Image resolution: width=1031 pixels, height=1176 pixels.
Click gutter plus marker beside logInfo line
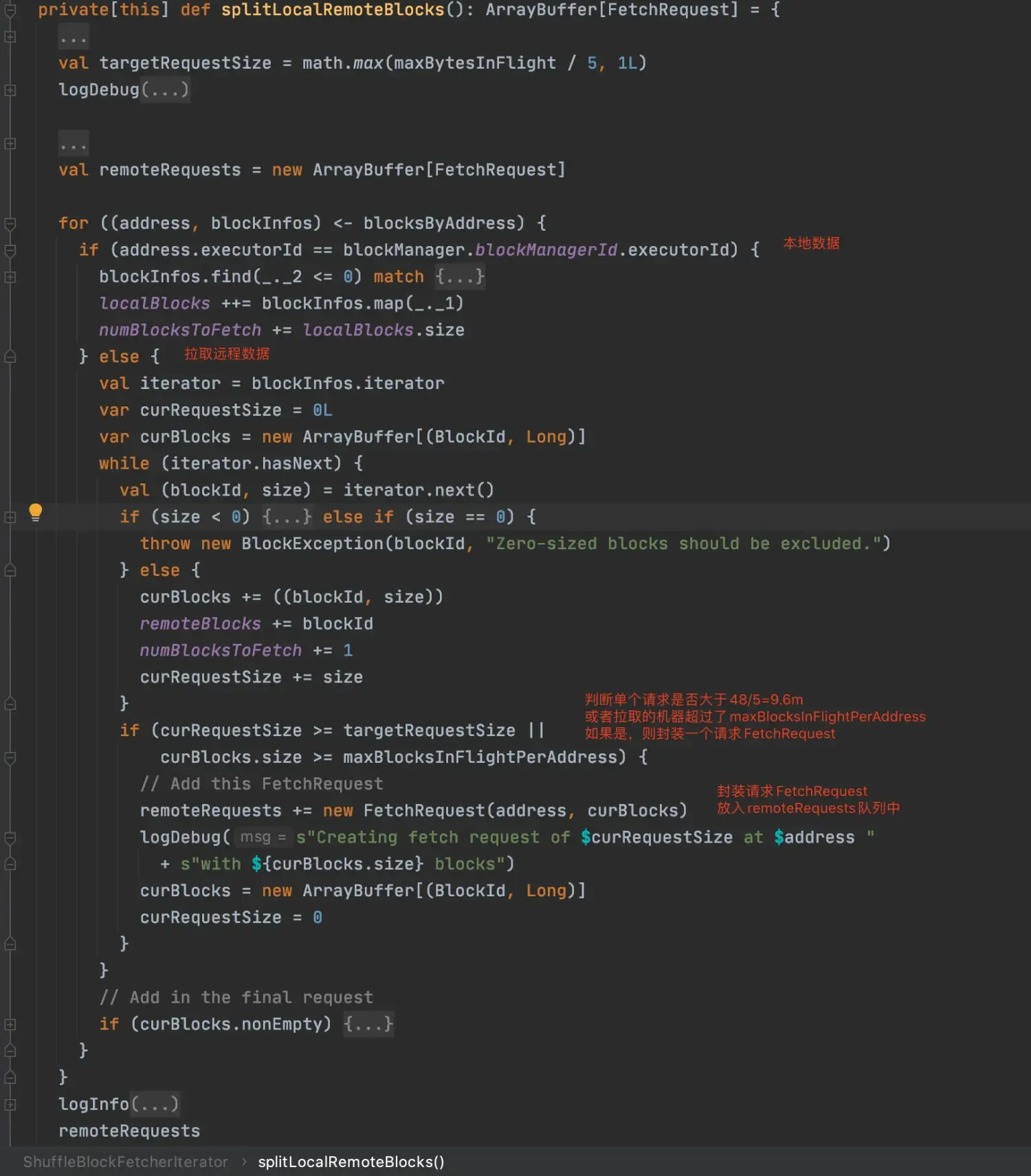click(10, 1104)
